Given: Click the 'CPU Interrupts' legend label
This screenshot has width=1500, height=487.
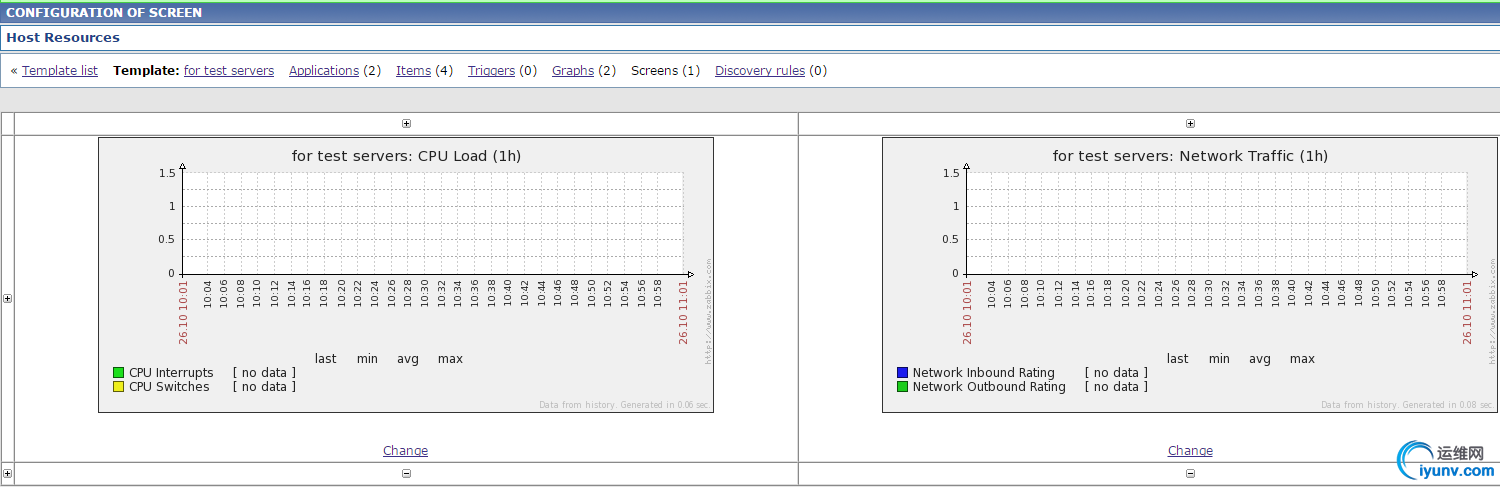Looking at the screenshot, I should point(171,373).
